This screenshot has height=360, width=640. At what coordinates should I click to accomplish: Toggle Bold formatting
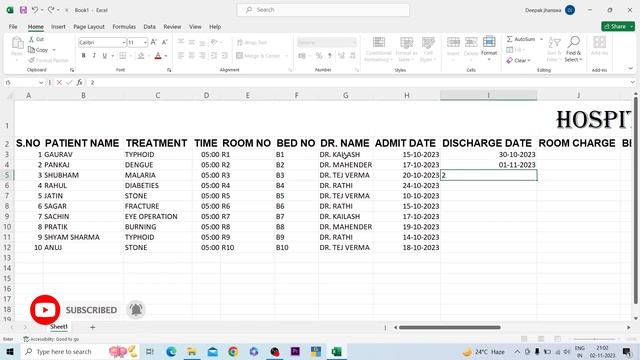(x=83, y=56)
